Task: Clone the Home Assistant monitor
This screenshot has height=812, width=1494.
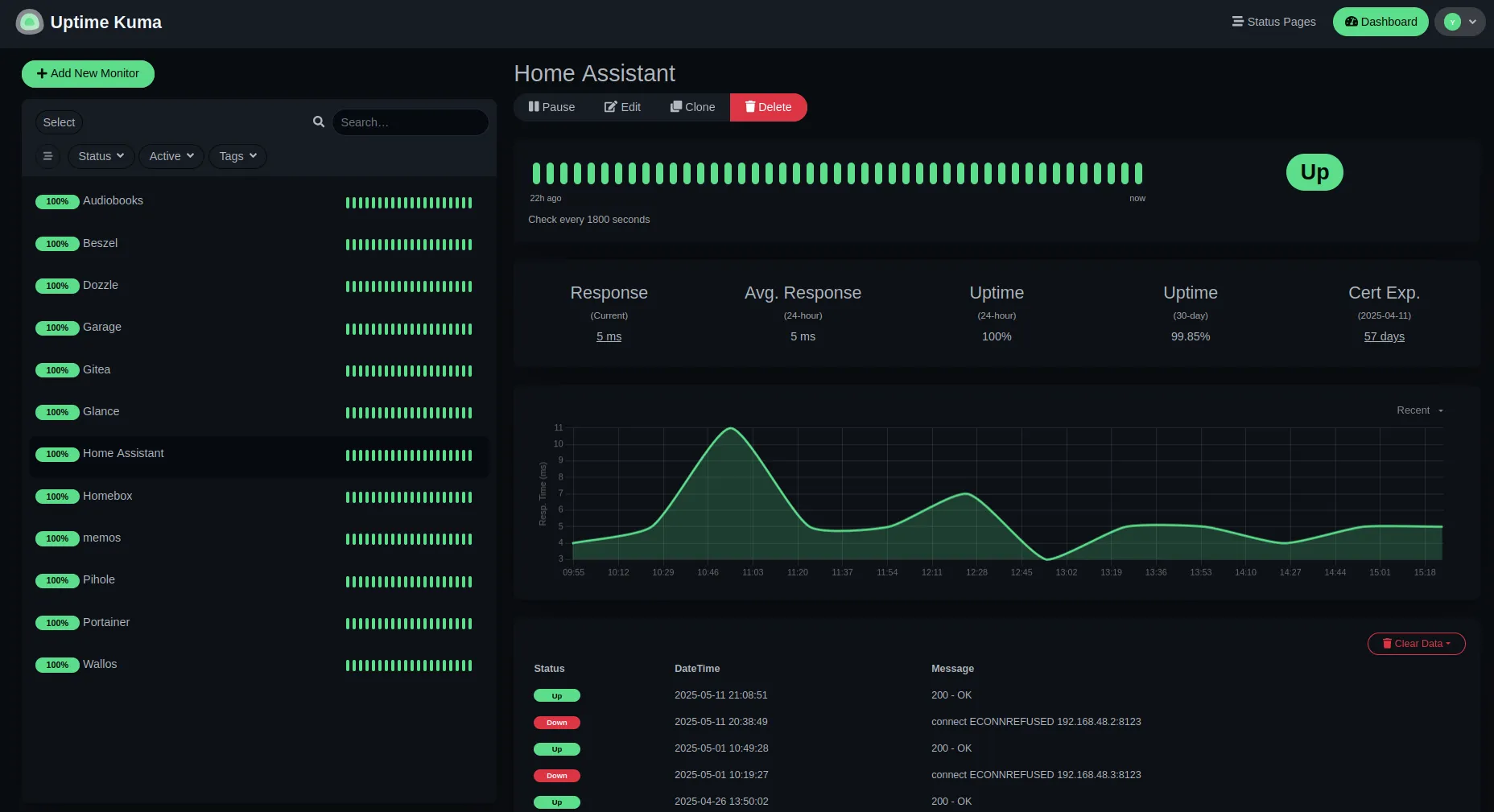Action: click(x=692, y=107)
